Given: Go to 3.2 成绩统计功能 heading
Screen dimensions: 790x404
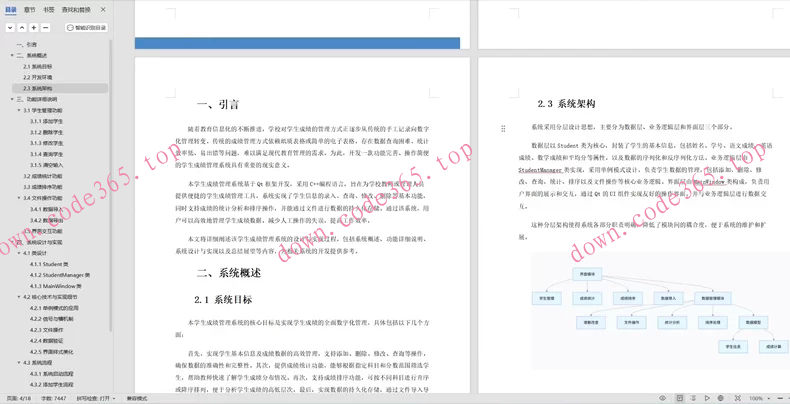Looking at the screenshot, I should point(43,176).
